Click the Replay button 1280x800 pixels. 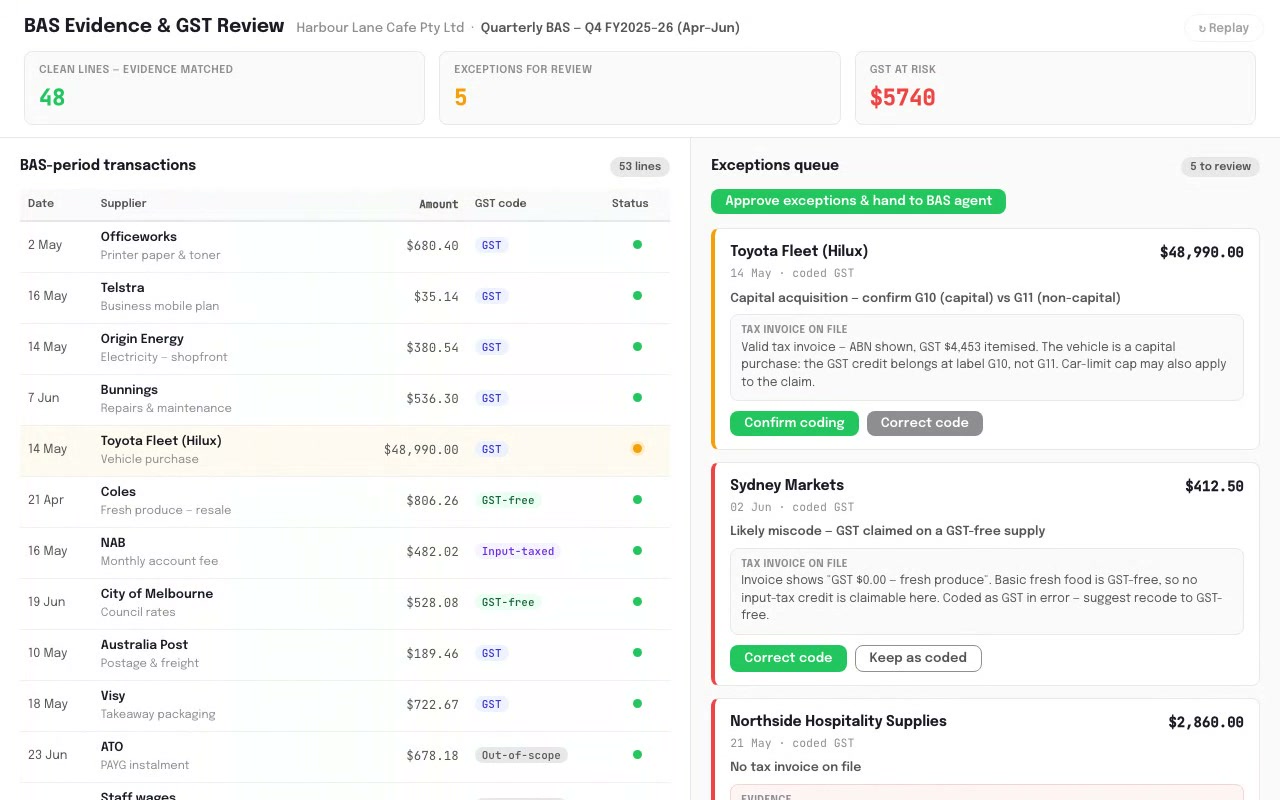(1224, 28)
